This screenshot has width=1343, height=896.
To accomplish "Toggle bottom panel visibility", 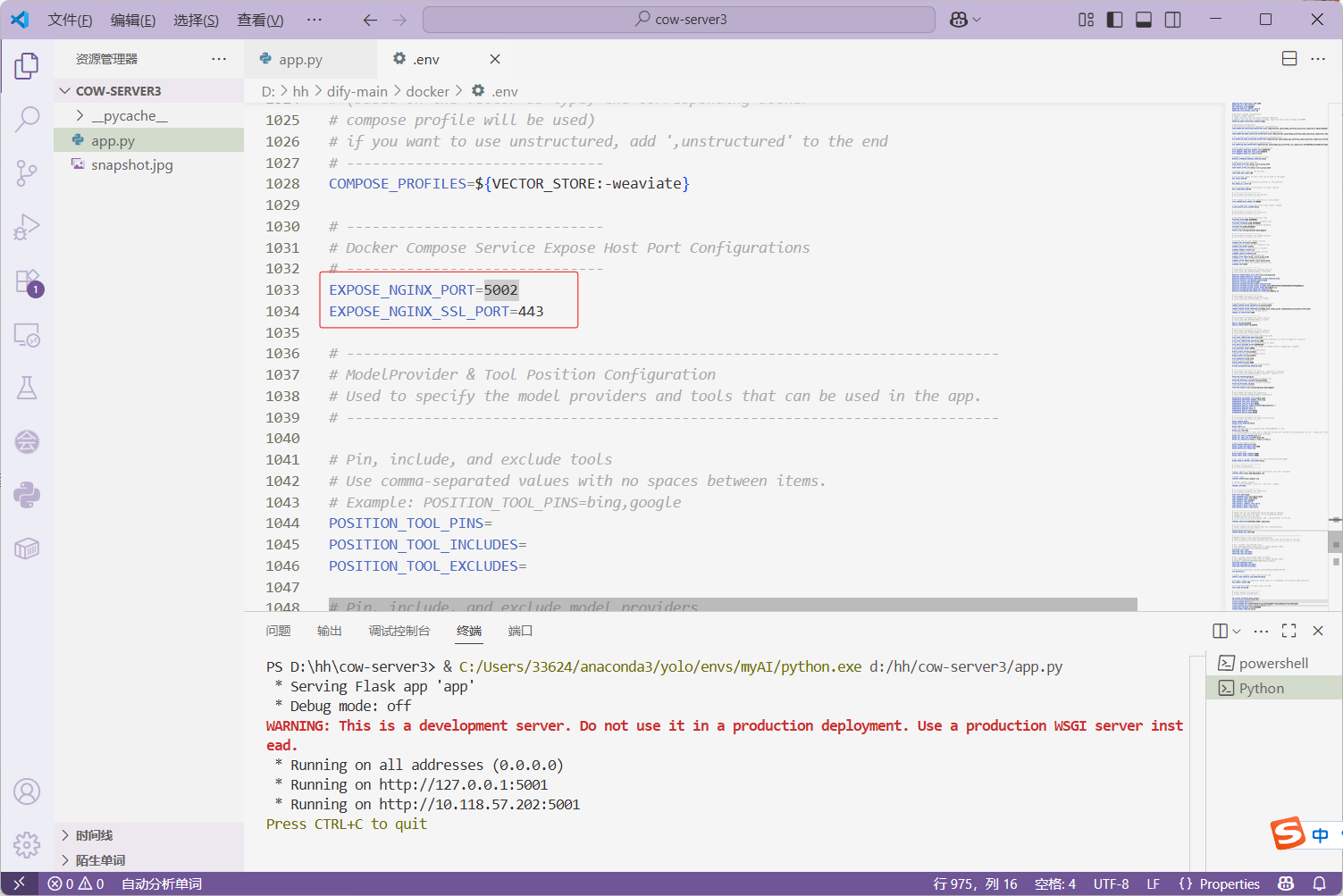I will (x=1144, y=20).
